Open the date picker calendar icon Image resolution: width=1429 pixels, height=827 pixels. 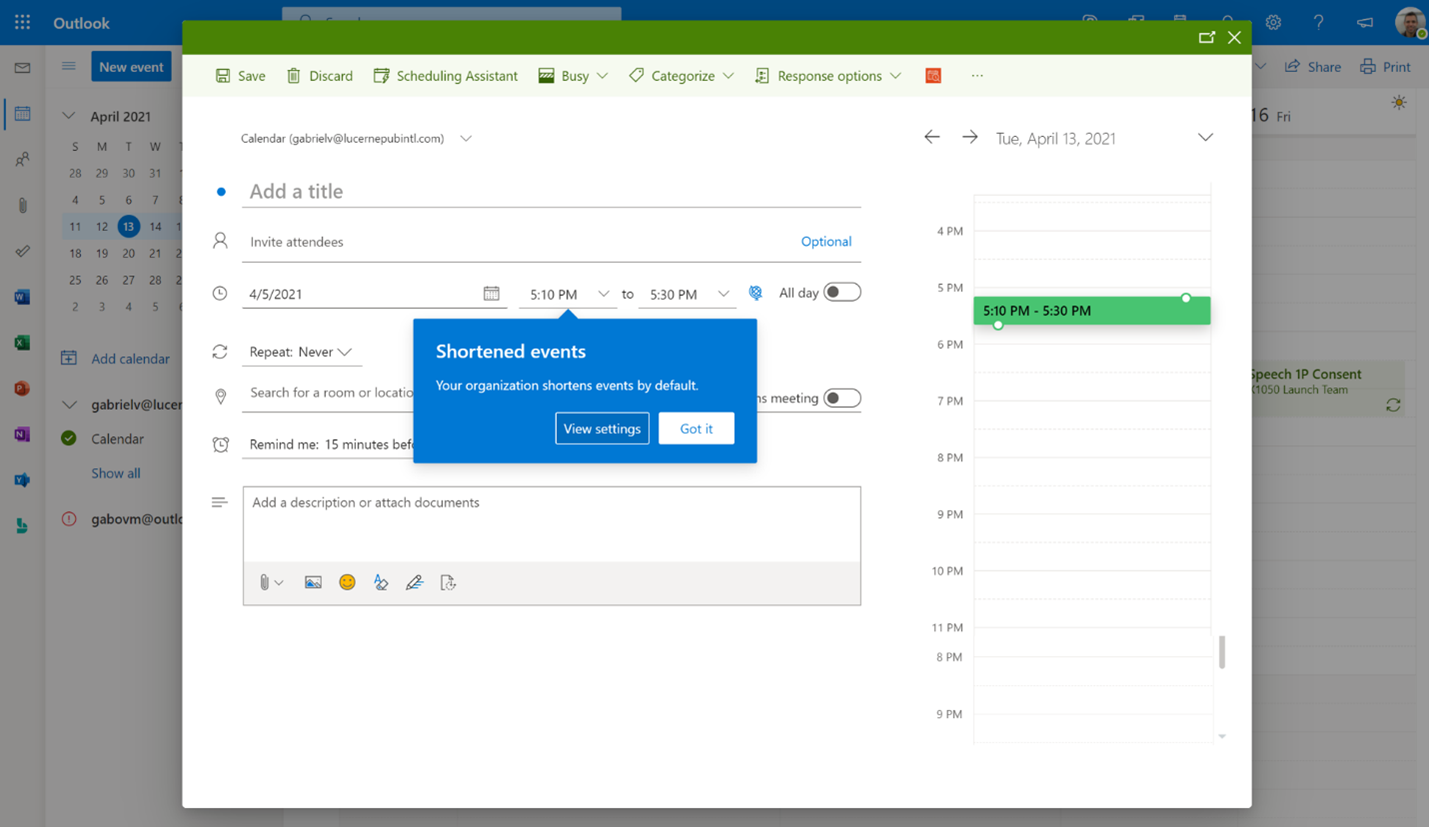coord(491,292)
